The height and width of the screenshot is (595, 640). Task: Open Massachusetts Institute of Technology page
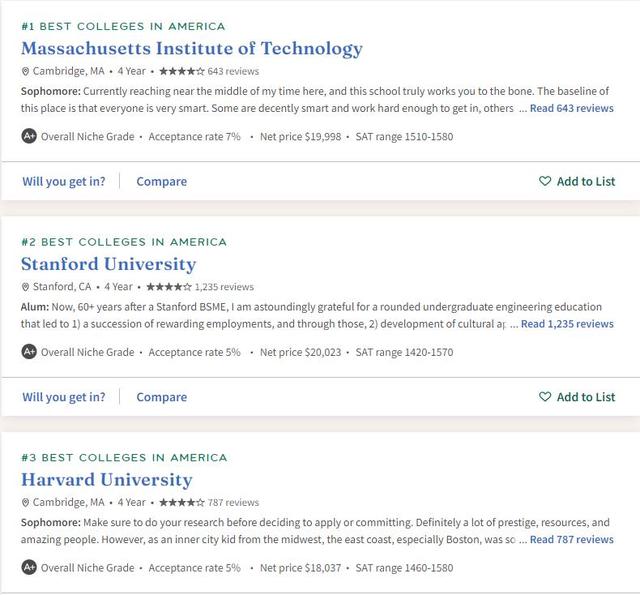click(x=191, y=48)
